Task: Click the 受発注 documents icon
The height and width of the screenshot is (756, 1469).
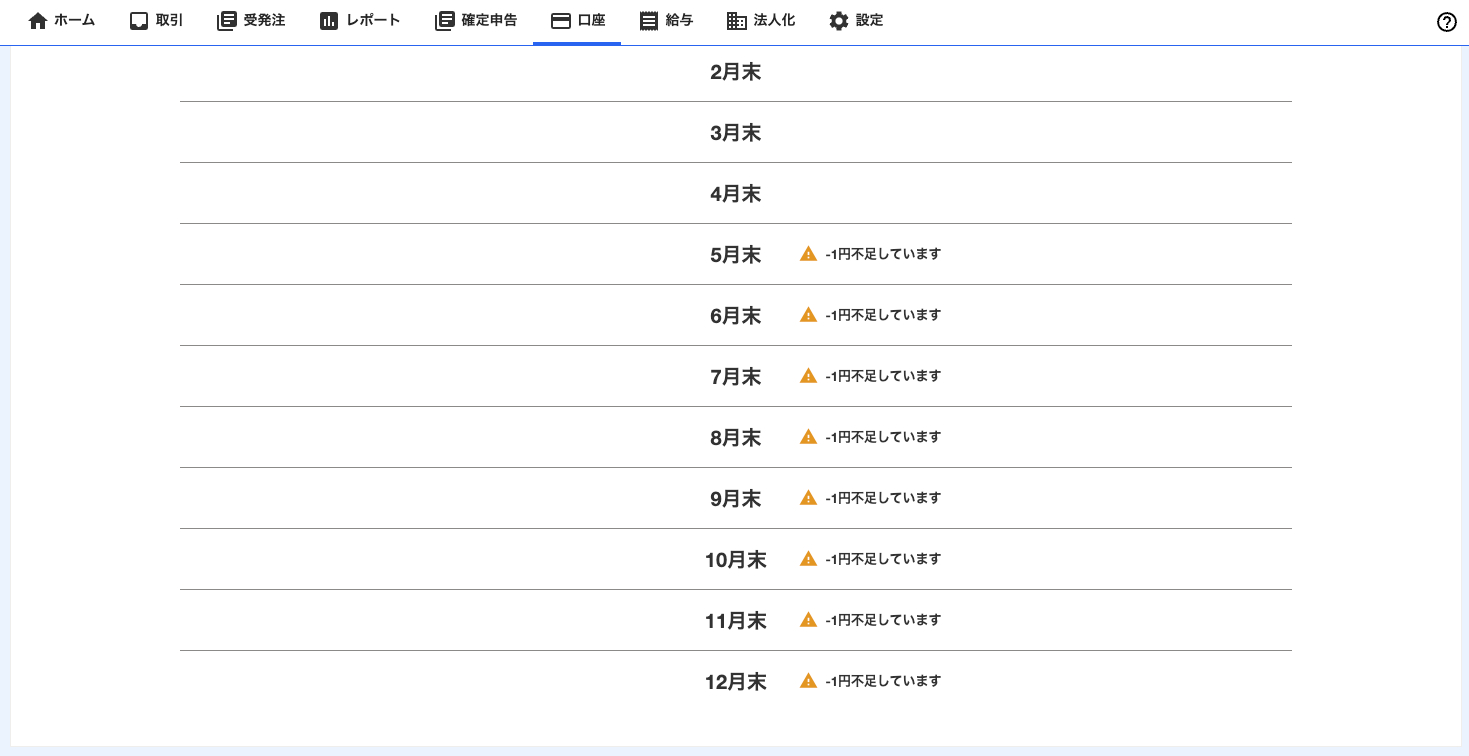Action: click(226, 21)
